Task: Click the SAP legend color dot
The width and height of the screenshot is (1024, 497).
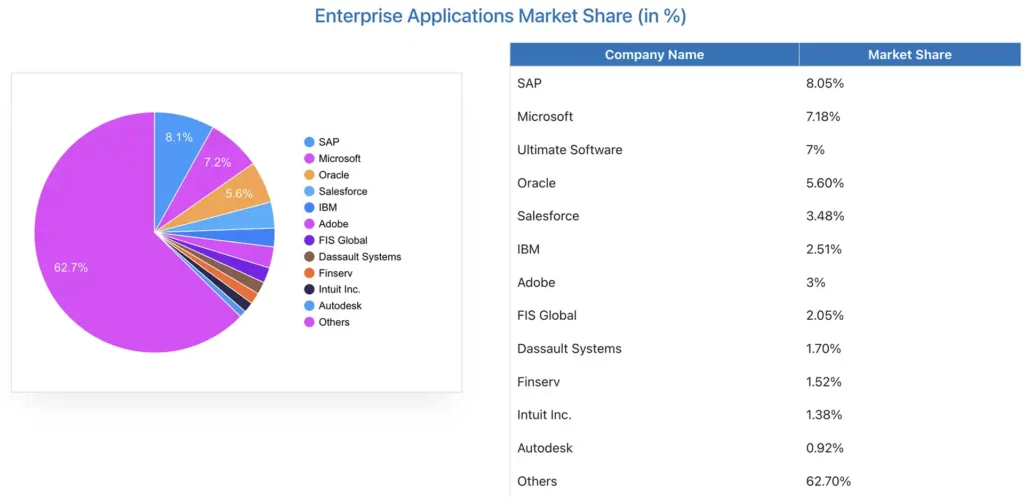Action: [310, 142]
